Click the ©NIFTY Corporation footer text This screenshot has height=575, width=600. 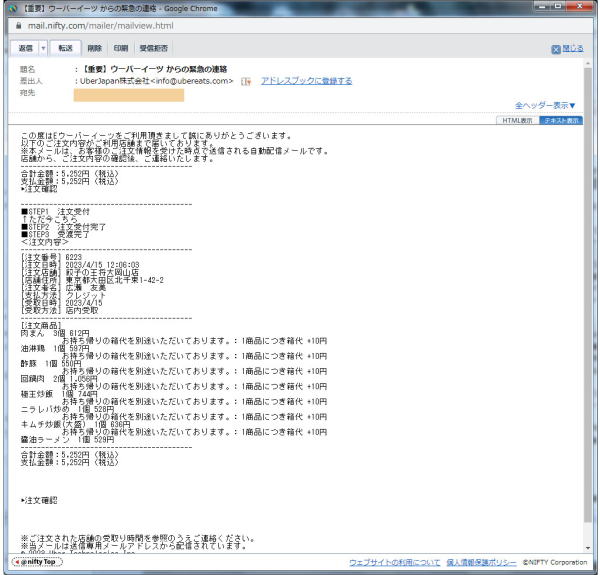click(555, 562)
